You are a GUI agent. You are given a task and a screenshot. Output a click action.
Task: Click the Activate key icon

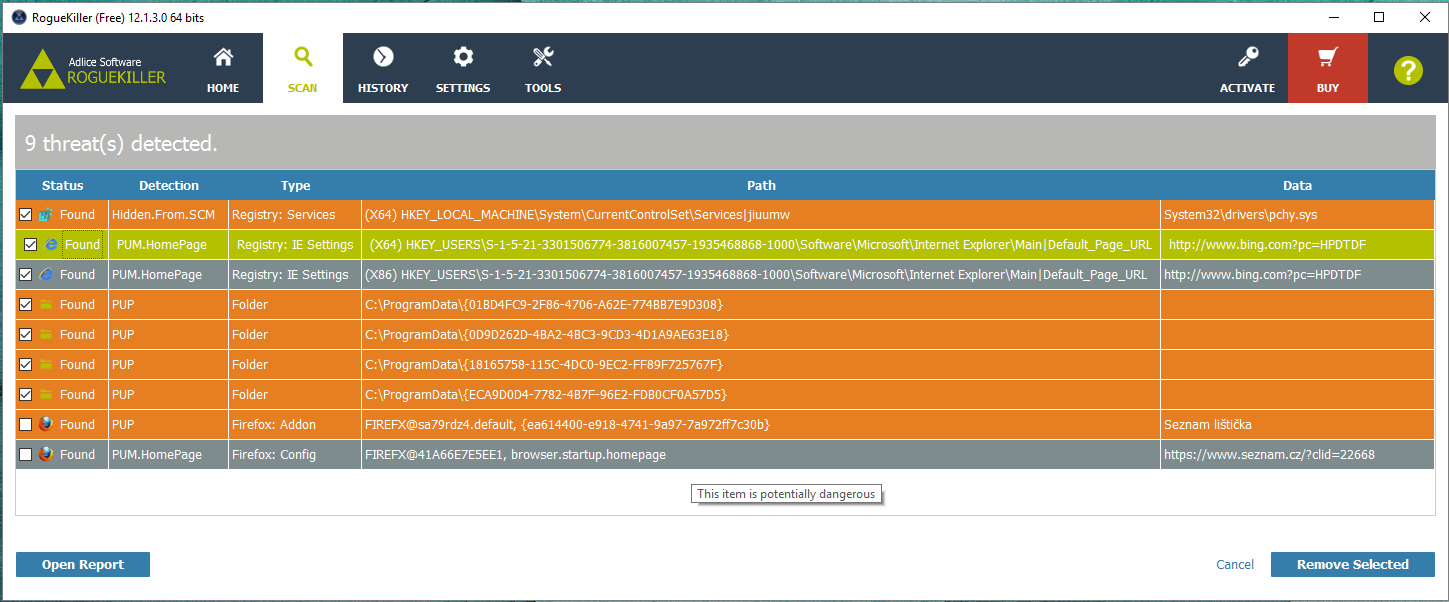click(1248, 57)
